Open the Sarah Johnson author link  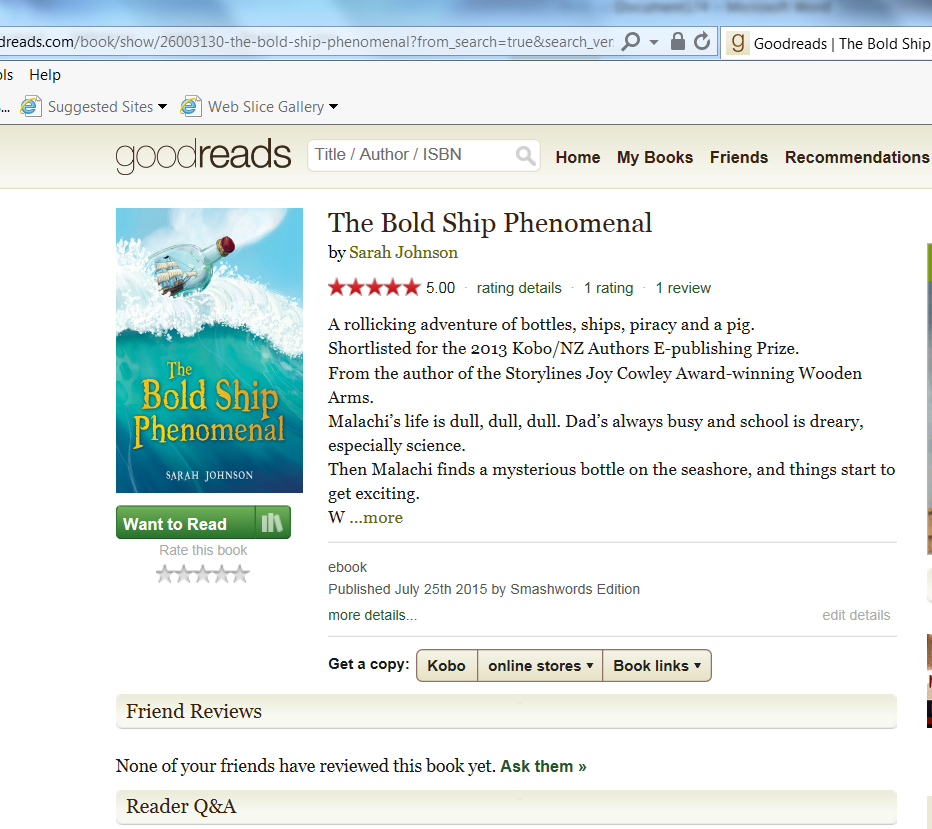(403, 253)
